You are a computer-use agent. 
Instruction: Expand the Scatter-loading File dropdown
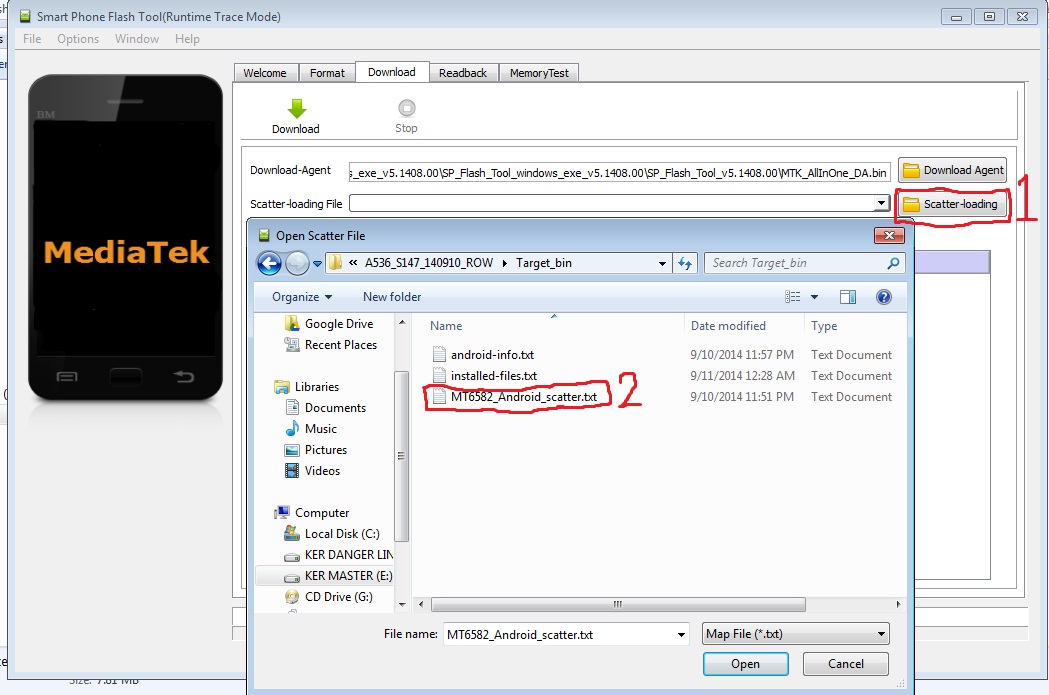(881, 203)
